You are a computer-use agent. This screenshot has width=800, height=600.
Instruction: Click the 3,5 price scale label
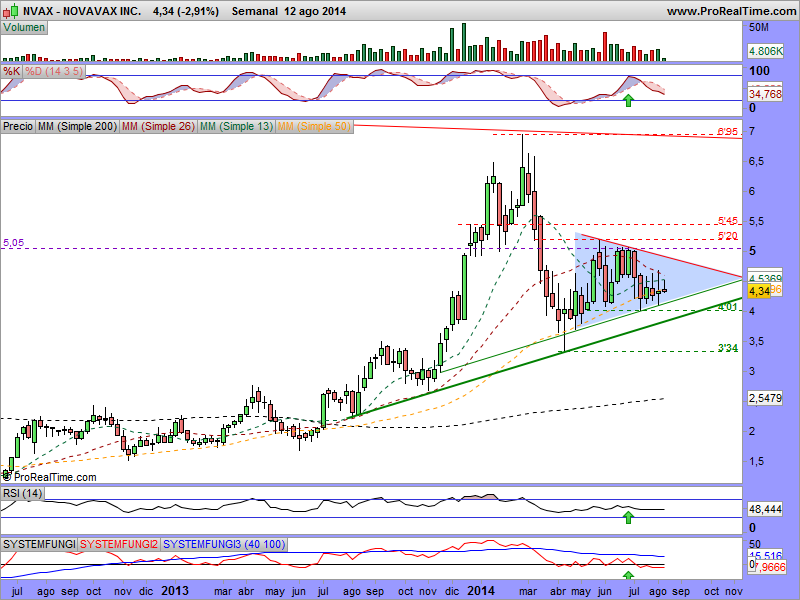tap(757, 341)
